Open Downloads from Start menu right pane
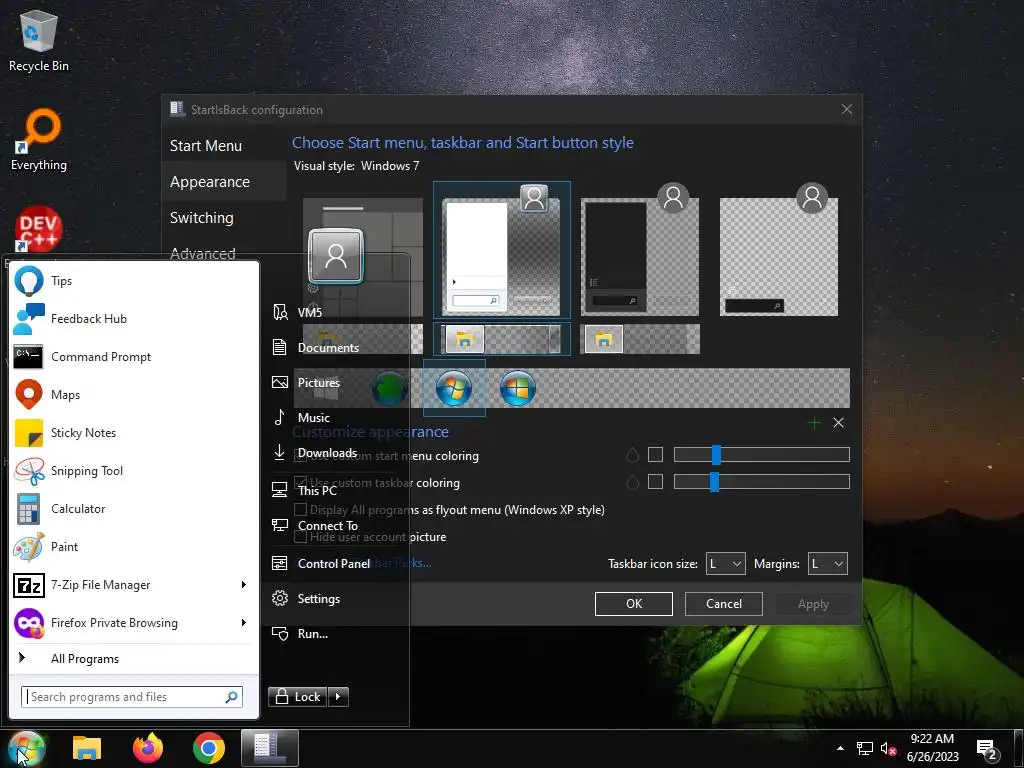 (x=327, y=453)
